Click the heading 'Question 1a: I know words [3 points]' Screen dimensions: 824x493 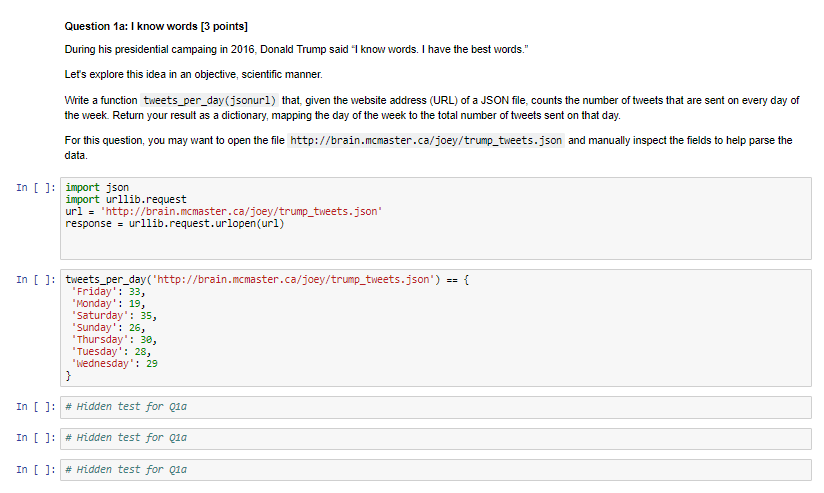tap(156, 26)
